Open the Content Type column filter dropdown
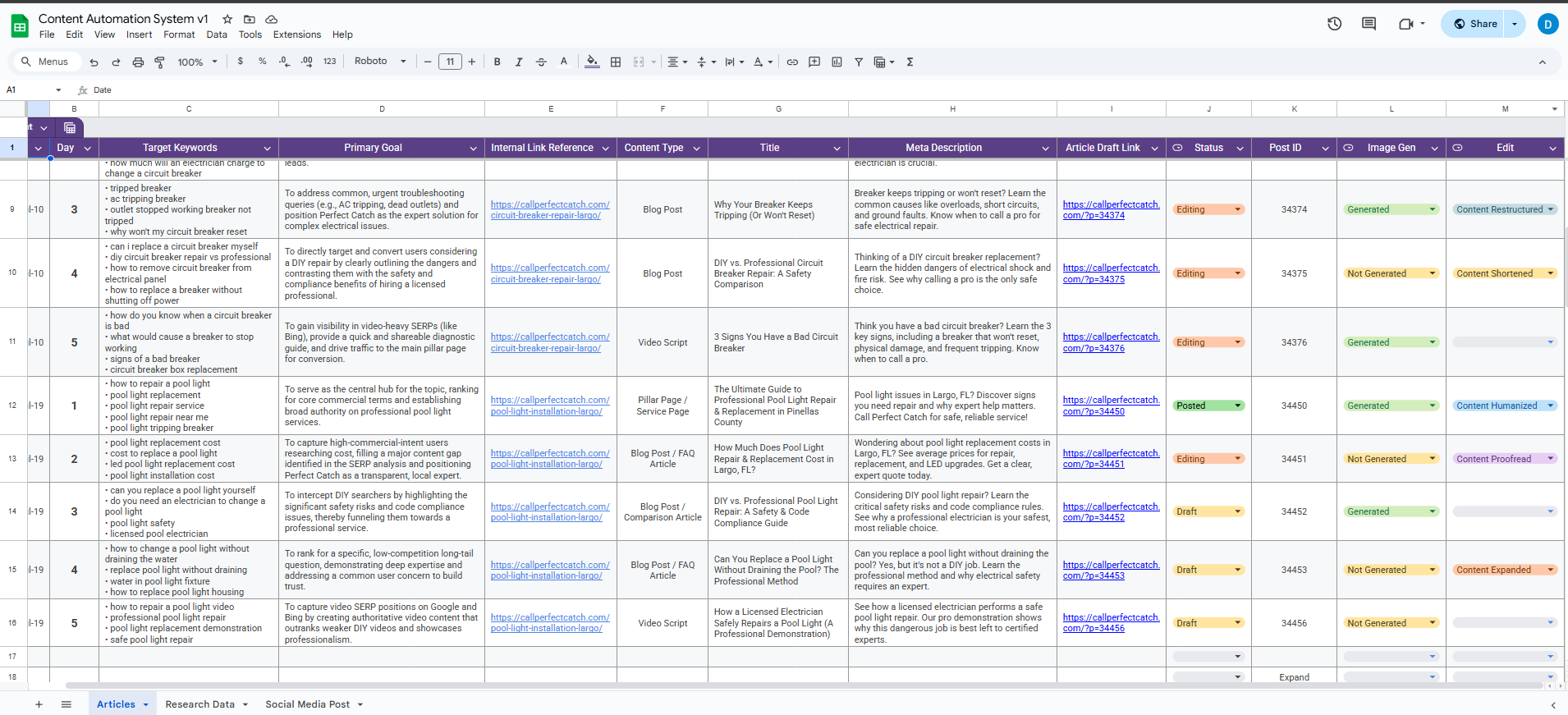The width and height of the screenshot is (1568, 715). click(696, 149)
